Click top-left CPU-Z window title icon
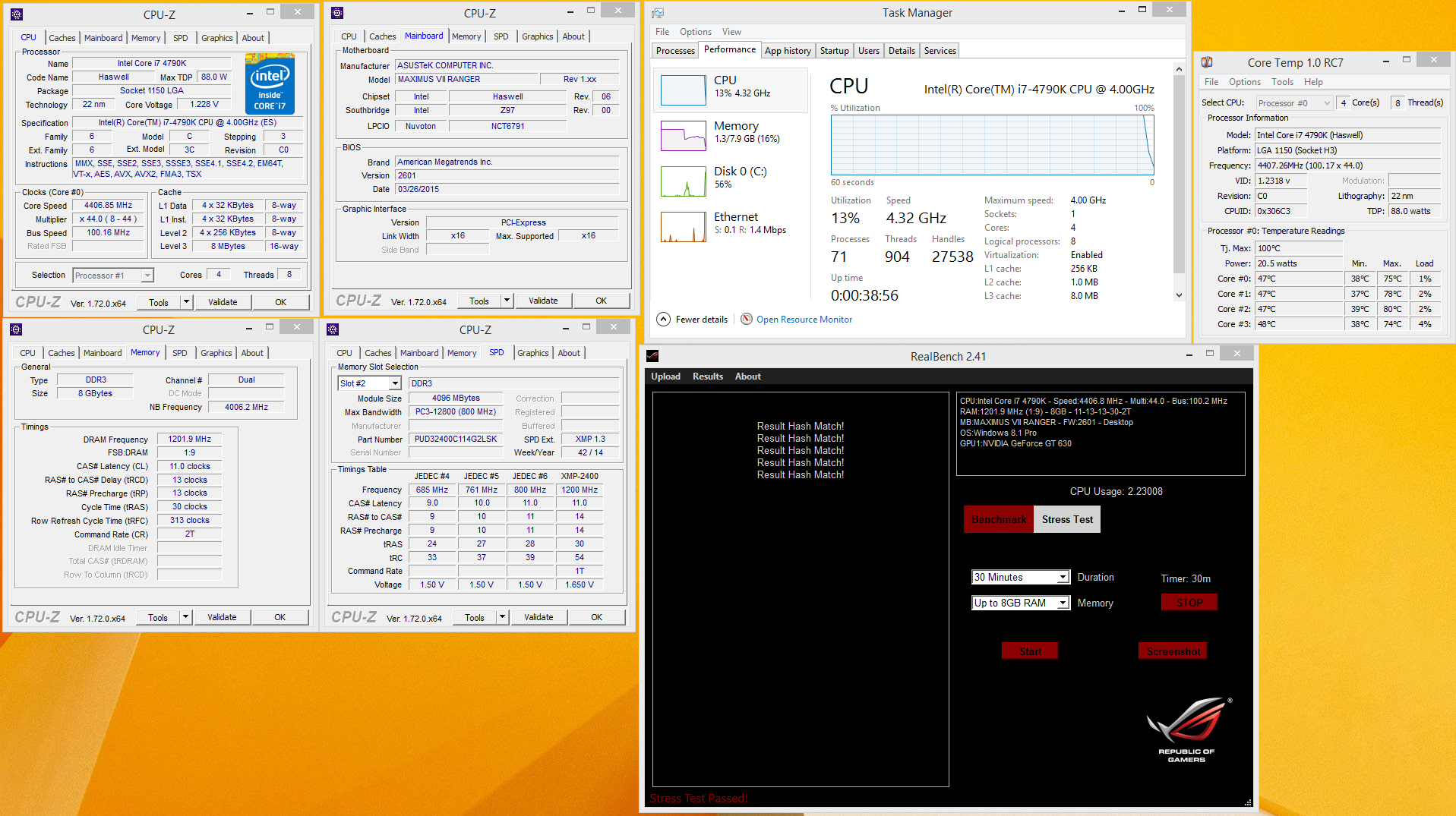Image resolution: width=1456 pixels, height=816 pixels. [x=17, y=14]
